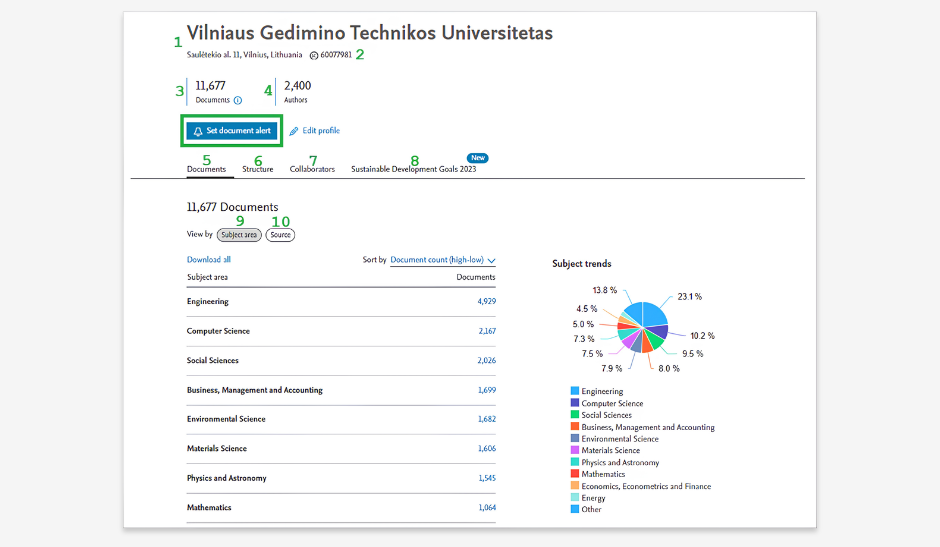Open the Engineering document count 4,929
The image size is (940, 547).
coord(487,302)
